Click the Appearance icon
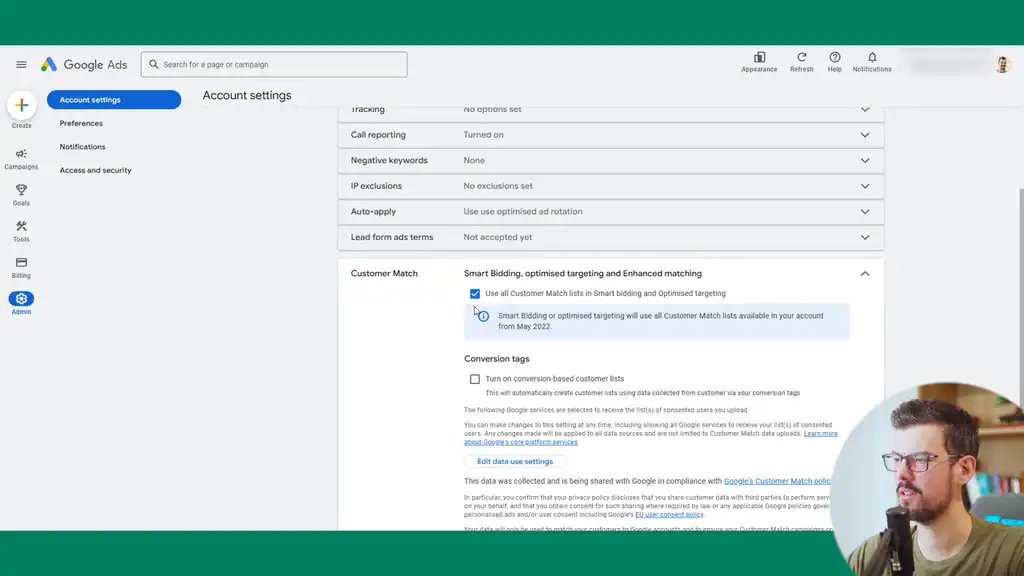The height and width of the screenshot is (576, 1024). tap(759, 58)
